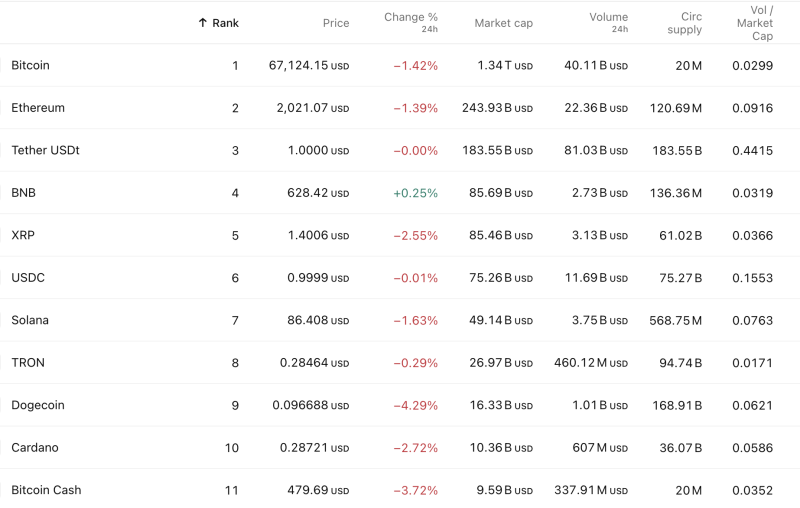This screenshot has width=800, height=508.
Task: Open the Ethereum coin link
Action: pyautogui.click(x=38, y=108)
